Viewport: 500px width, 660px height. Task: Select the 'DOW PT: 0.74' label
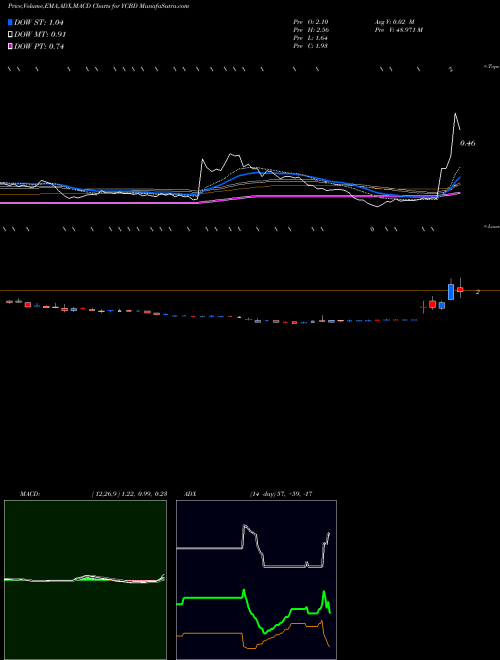(39, 47)
